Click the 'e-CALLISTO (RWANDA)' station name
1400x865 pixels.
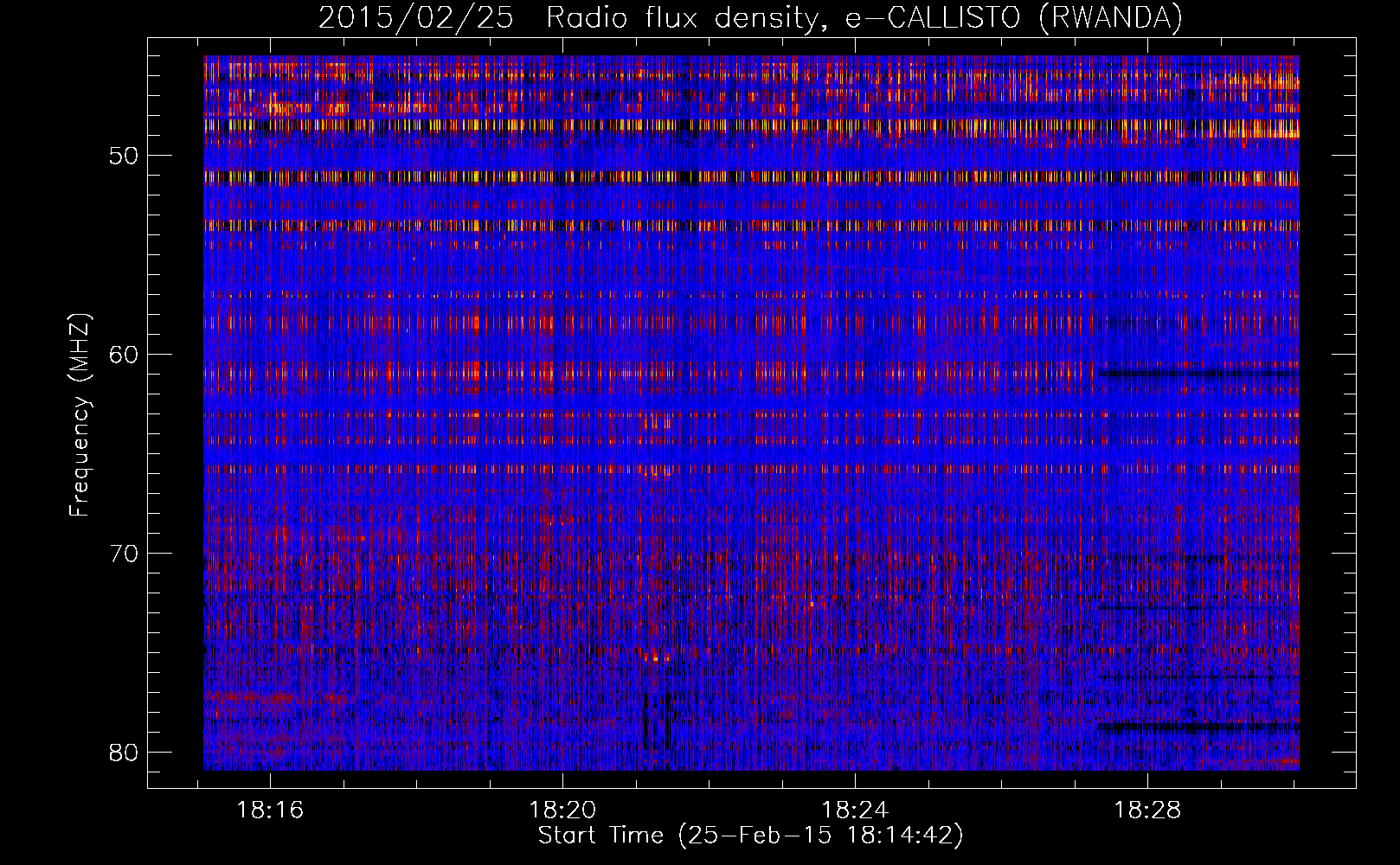[1013, 17]
